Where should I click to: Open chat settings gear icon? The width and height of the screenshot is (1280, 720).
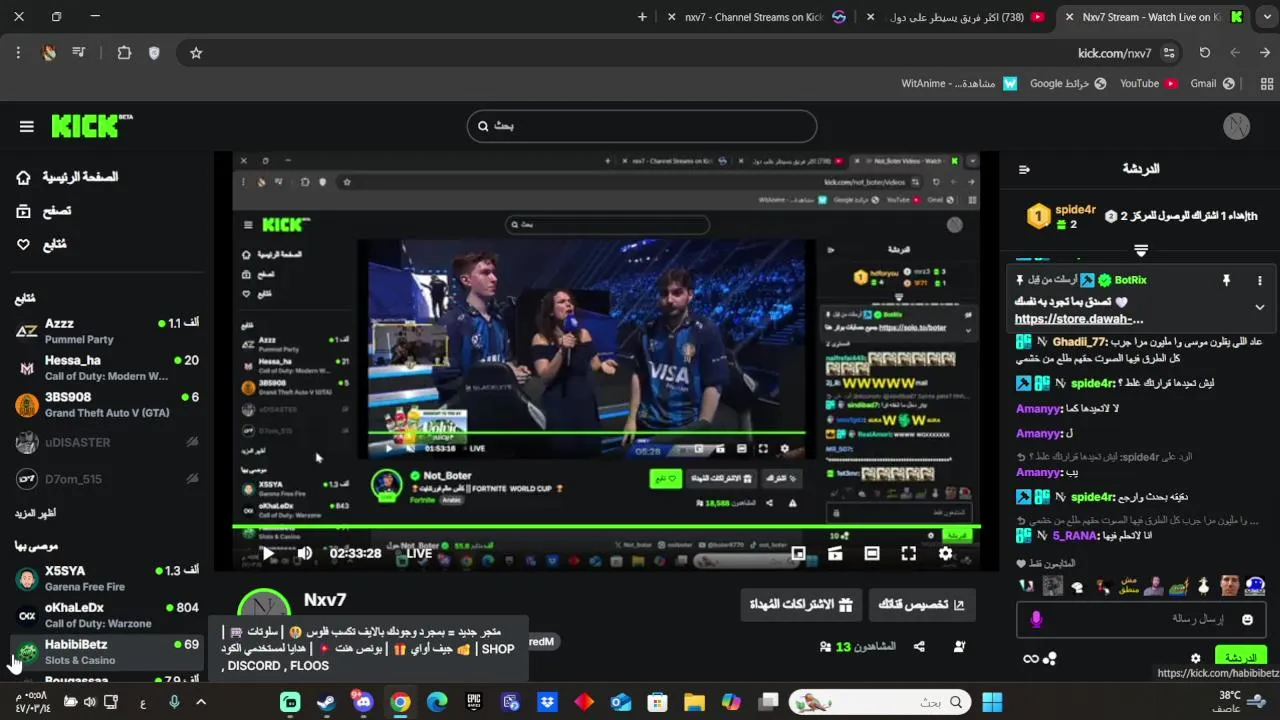(1195, 658)
